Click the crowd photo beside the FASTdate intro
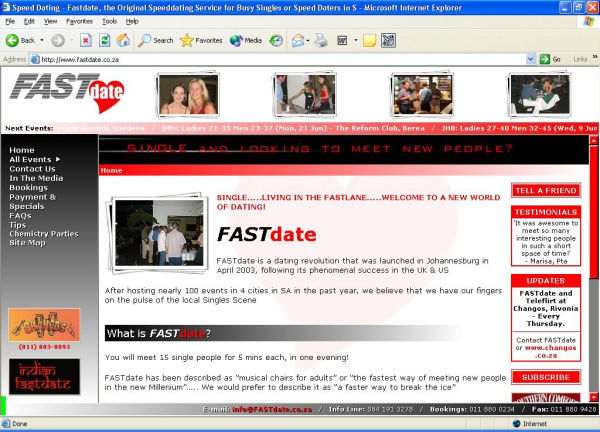The image size is (600, 432). coord(159,233)
